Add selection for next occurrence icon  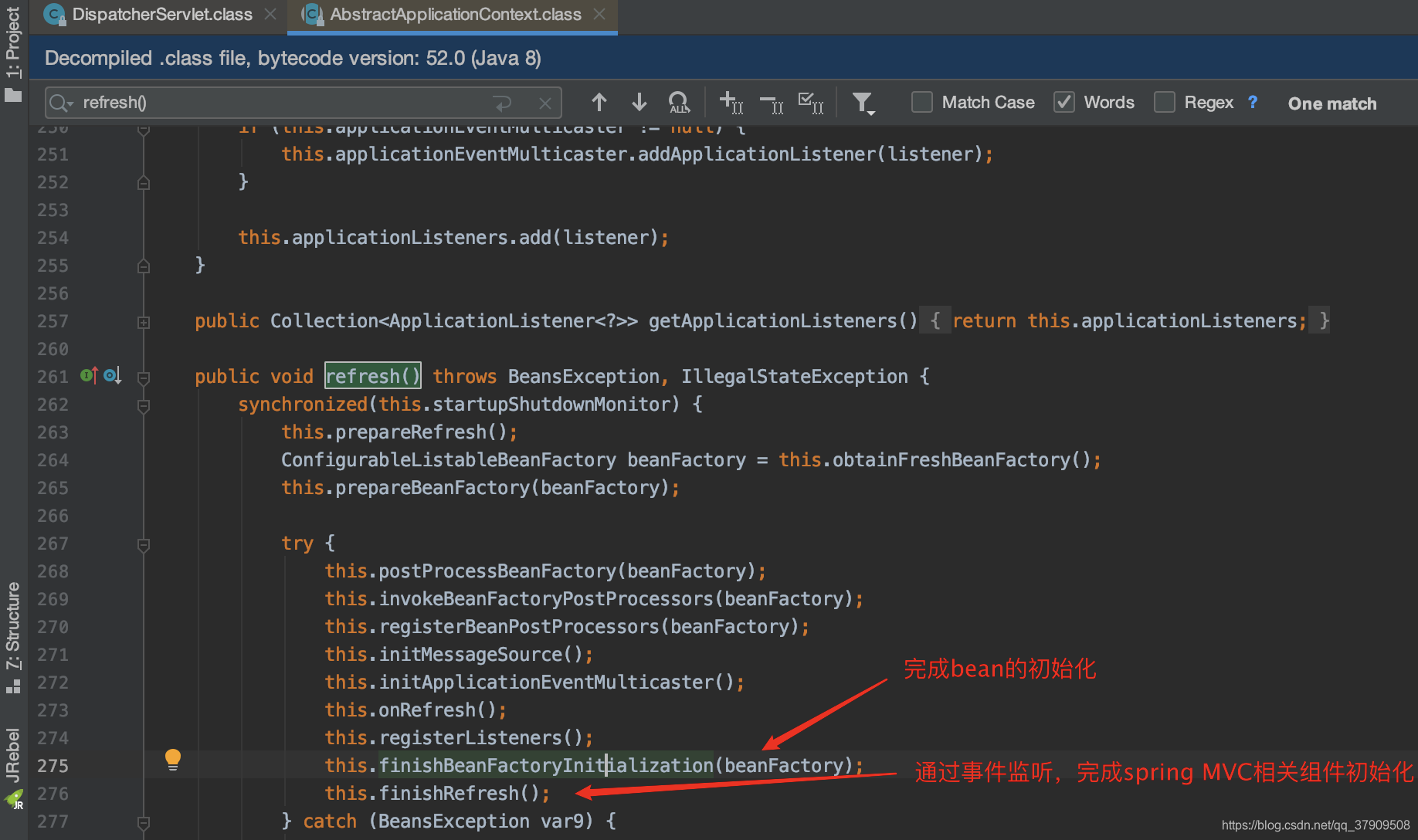point(731,102)
